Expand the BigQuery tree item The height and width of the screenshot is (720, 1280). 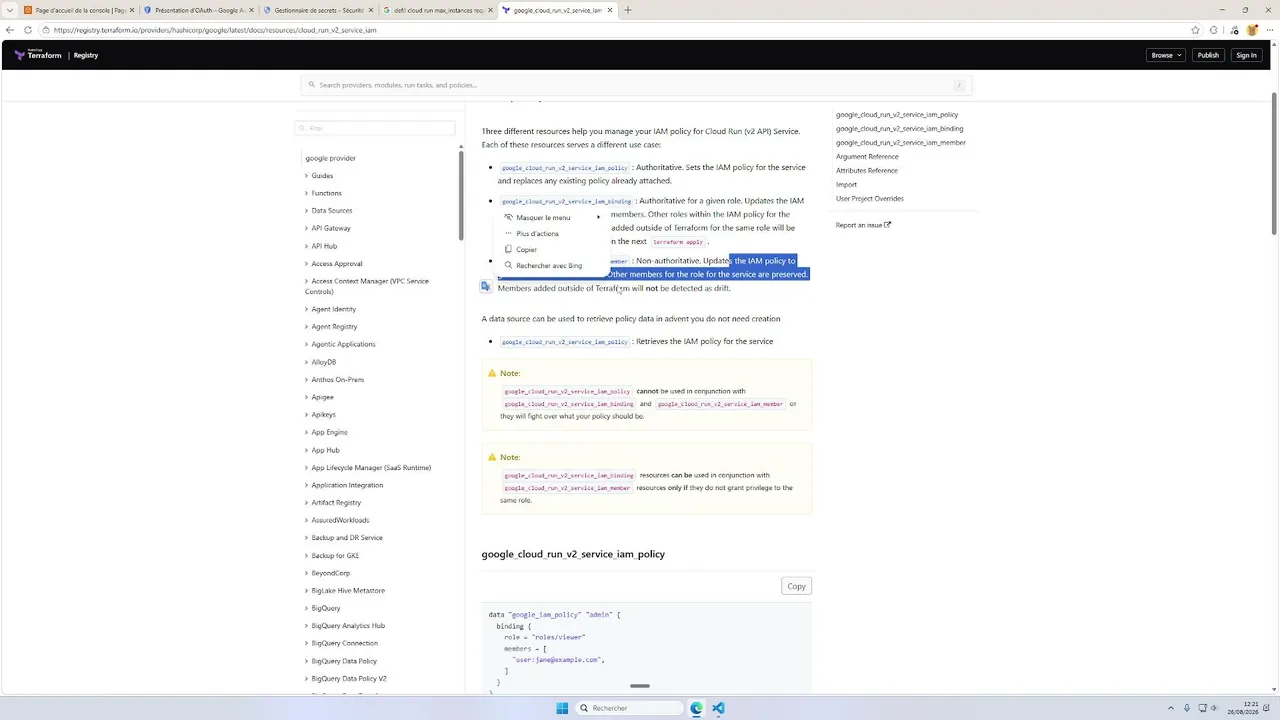325,608
